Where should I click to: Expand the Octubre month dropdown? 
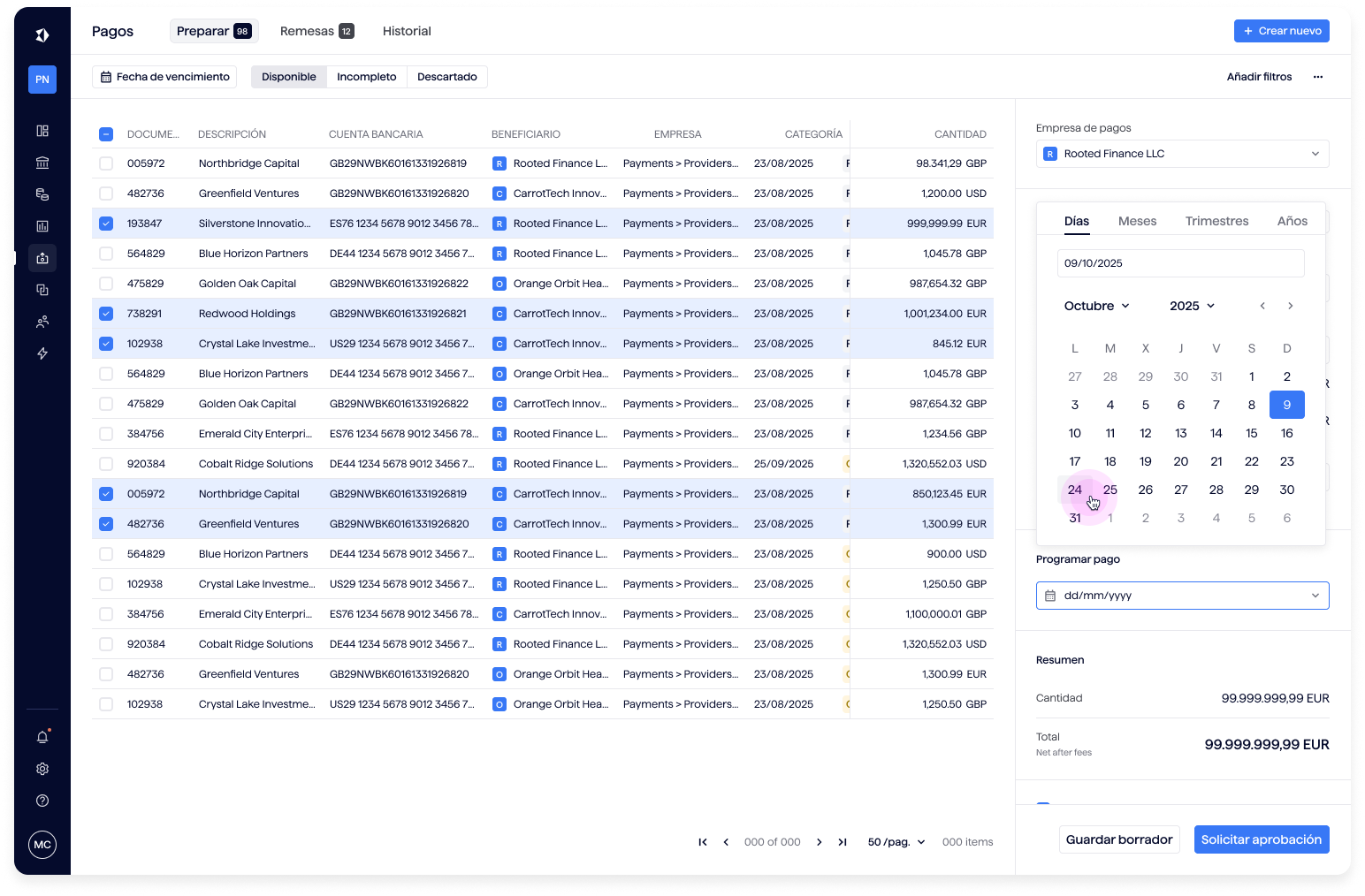coord(1096,306)
